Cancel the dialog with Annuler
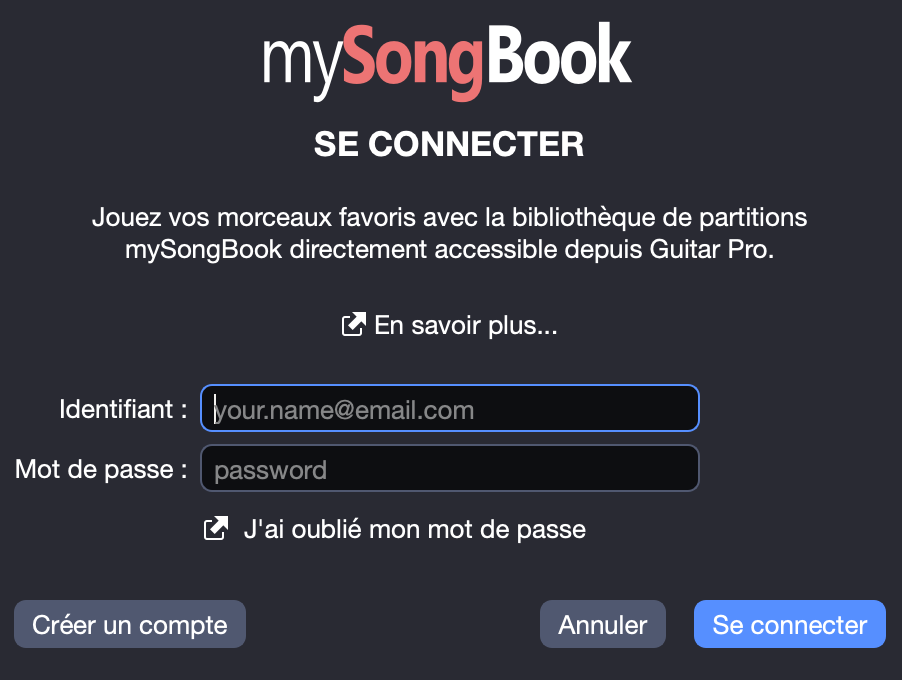The height and width of the screenshot is (680, 902). point(602,624)
